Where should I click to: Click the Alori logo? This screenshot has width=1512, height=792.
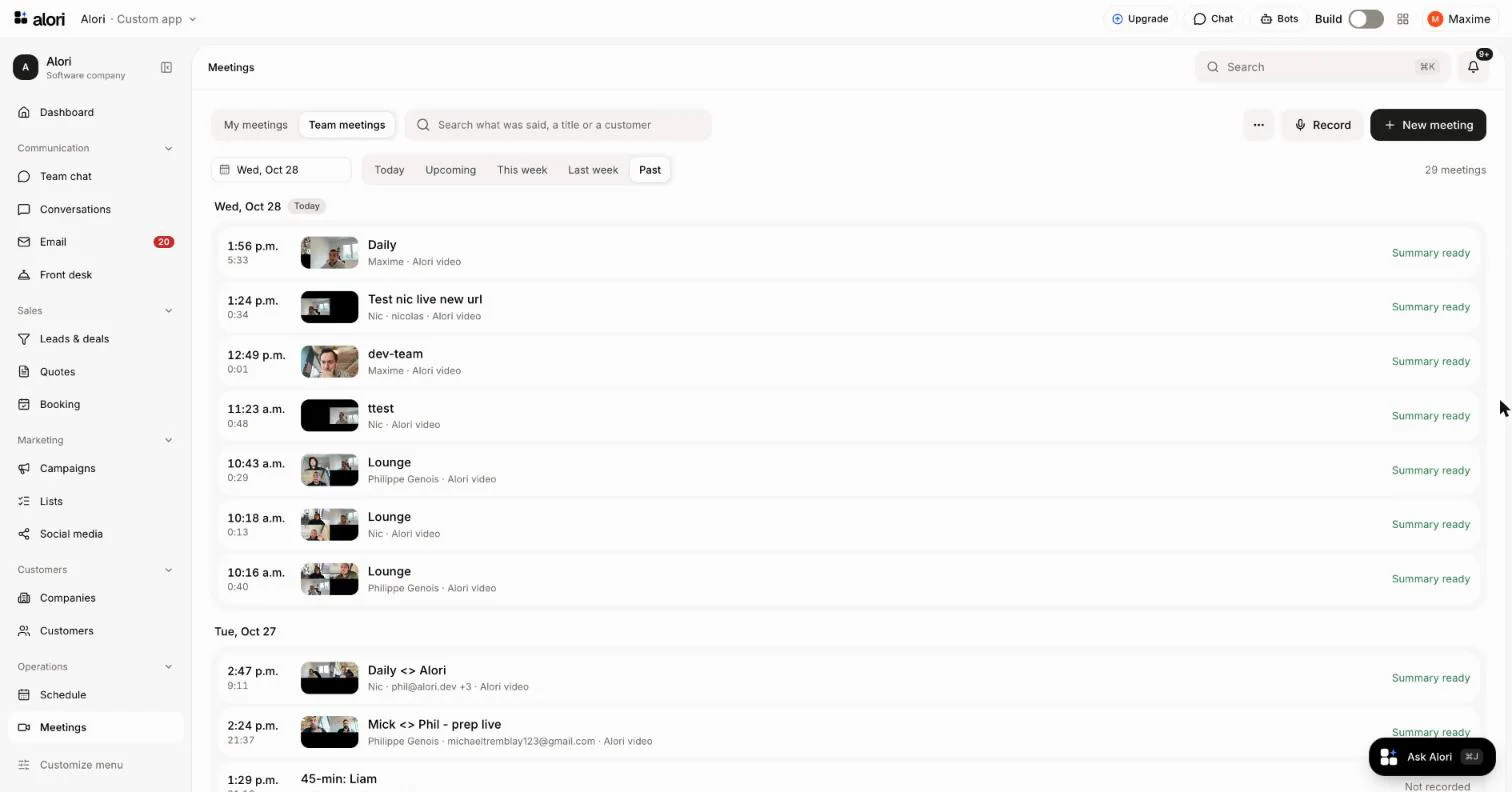click(x=39, y=19)
